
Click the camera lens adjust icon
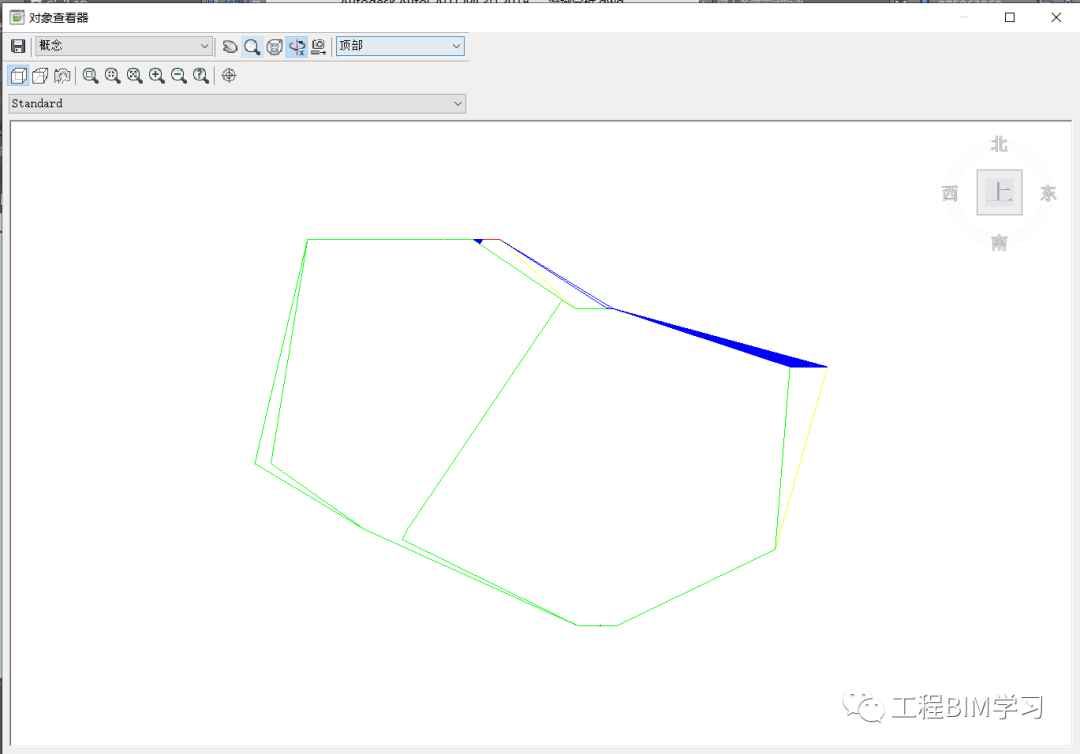[62, 76]
